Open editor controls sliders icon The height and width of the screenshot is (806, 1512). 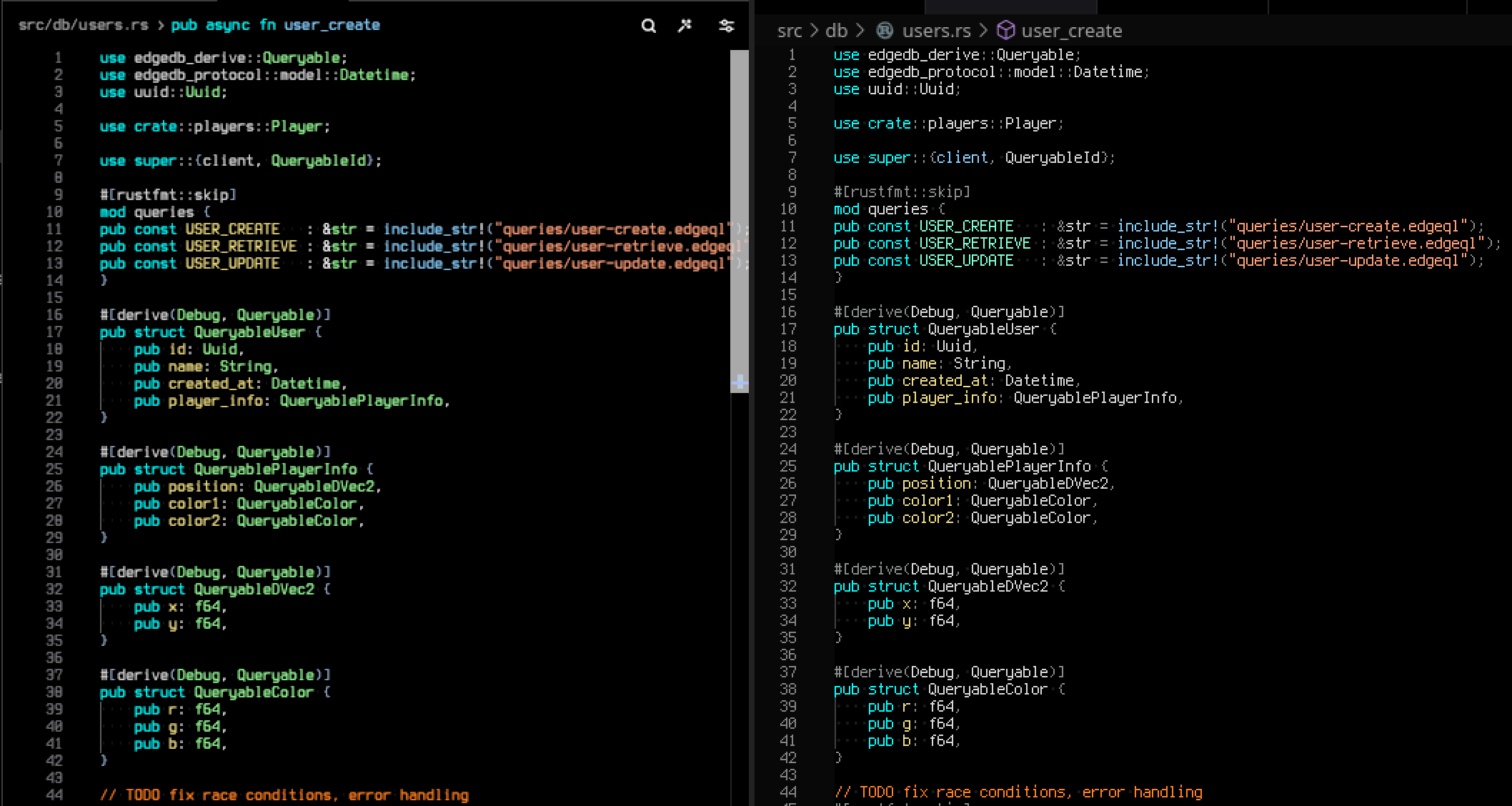pos(726,26)
